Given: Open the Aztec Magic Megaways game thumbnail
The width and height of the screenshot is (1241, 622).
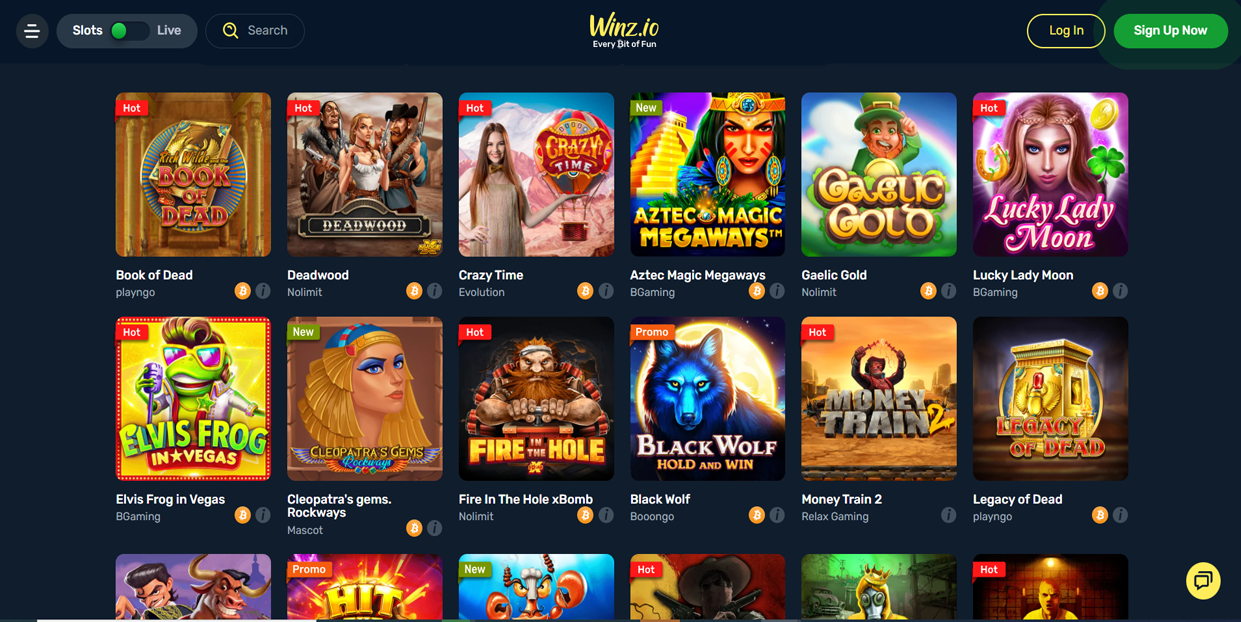Looking at the screenshot, I should pos(708,175).
